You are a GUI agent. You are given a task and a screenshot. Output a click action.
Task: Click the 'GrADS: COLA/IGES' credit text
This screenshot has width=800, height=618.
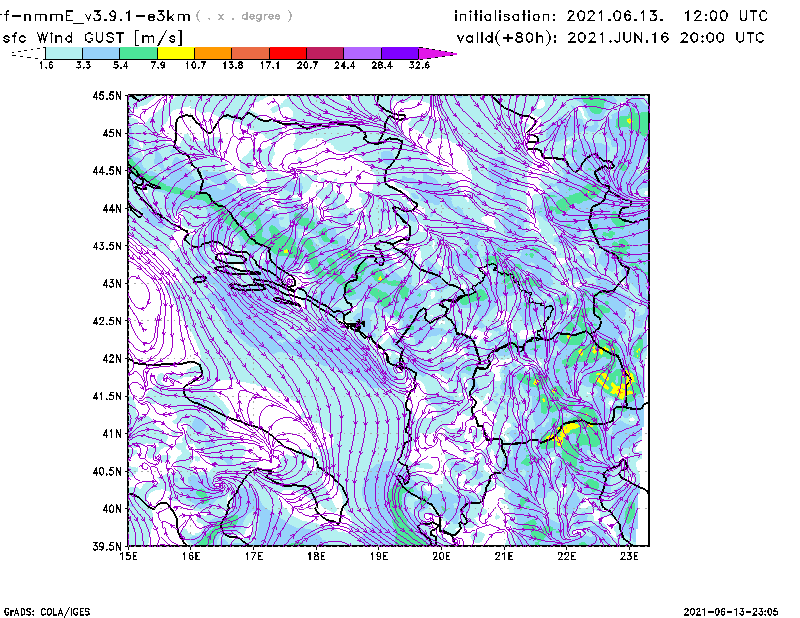(47, 612)
